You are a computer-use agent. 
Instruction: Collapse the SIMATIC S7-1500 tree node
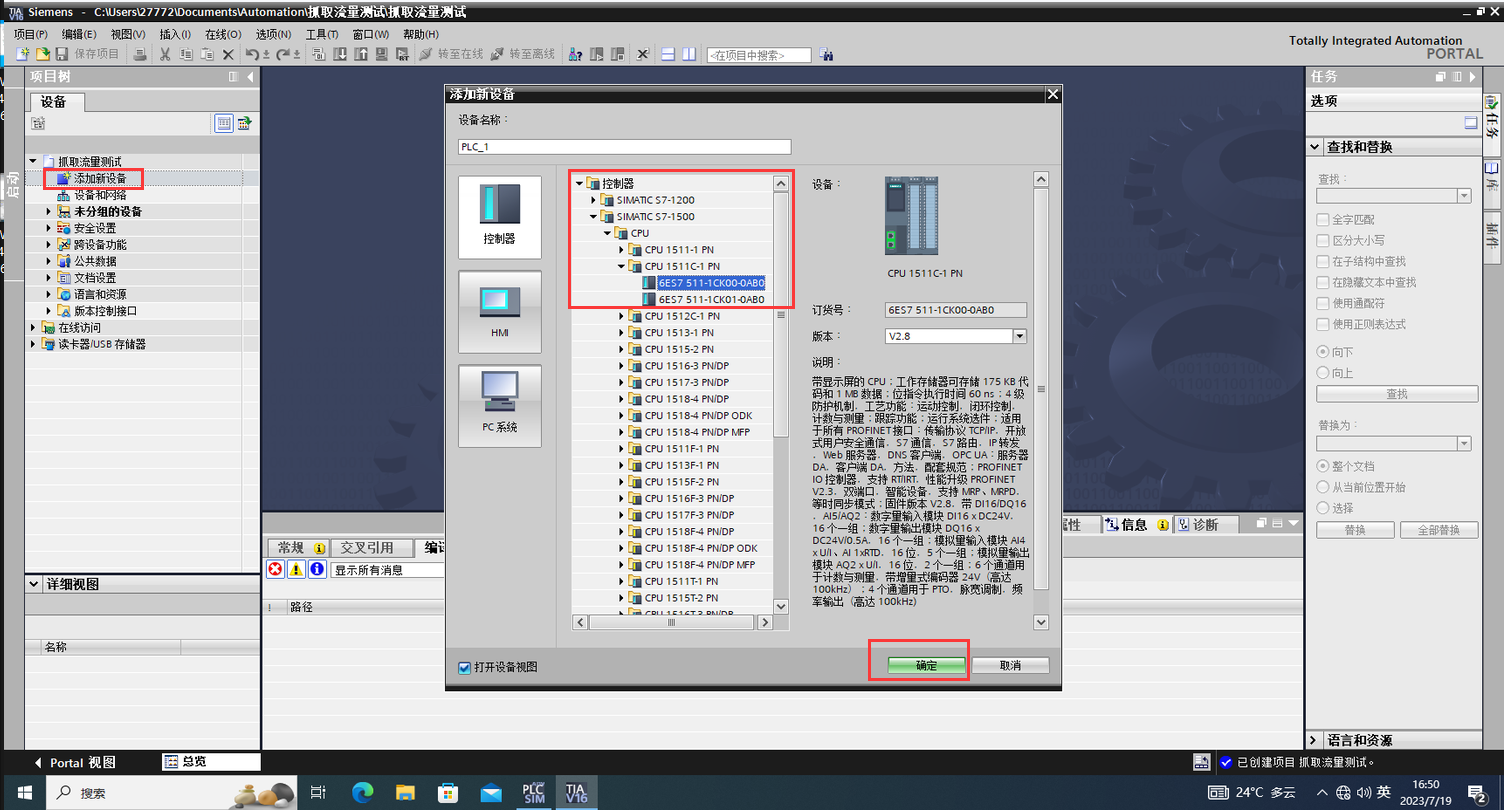593,216
